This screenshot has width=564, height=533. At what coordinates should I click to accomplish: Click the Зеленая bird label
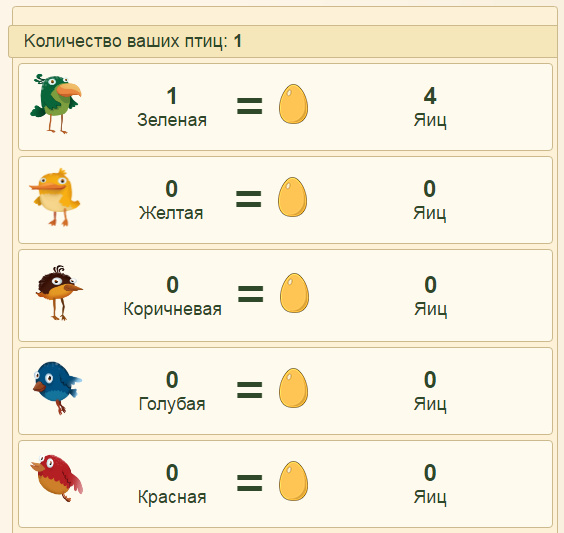pos(172,120)
